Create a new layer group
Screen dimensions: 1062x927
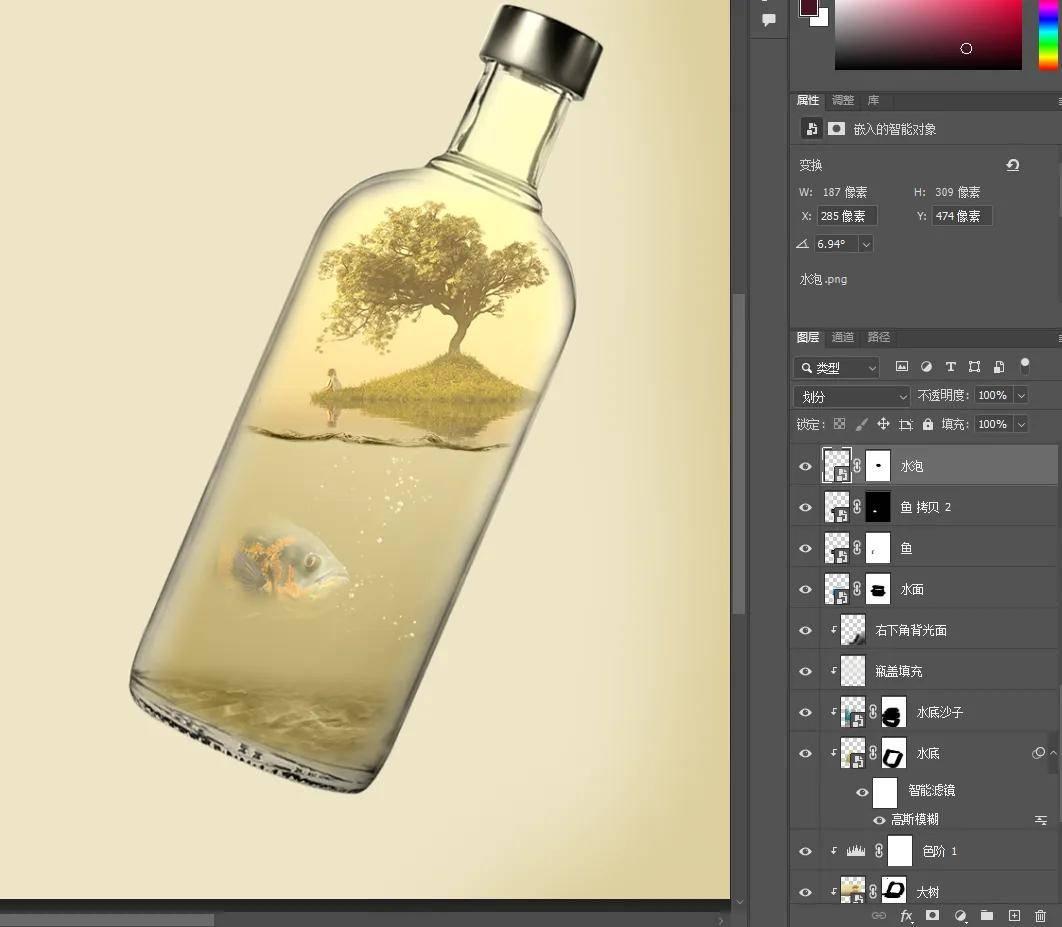pos(986,915)
